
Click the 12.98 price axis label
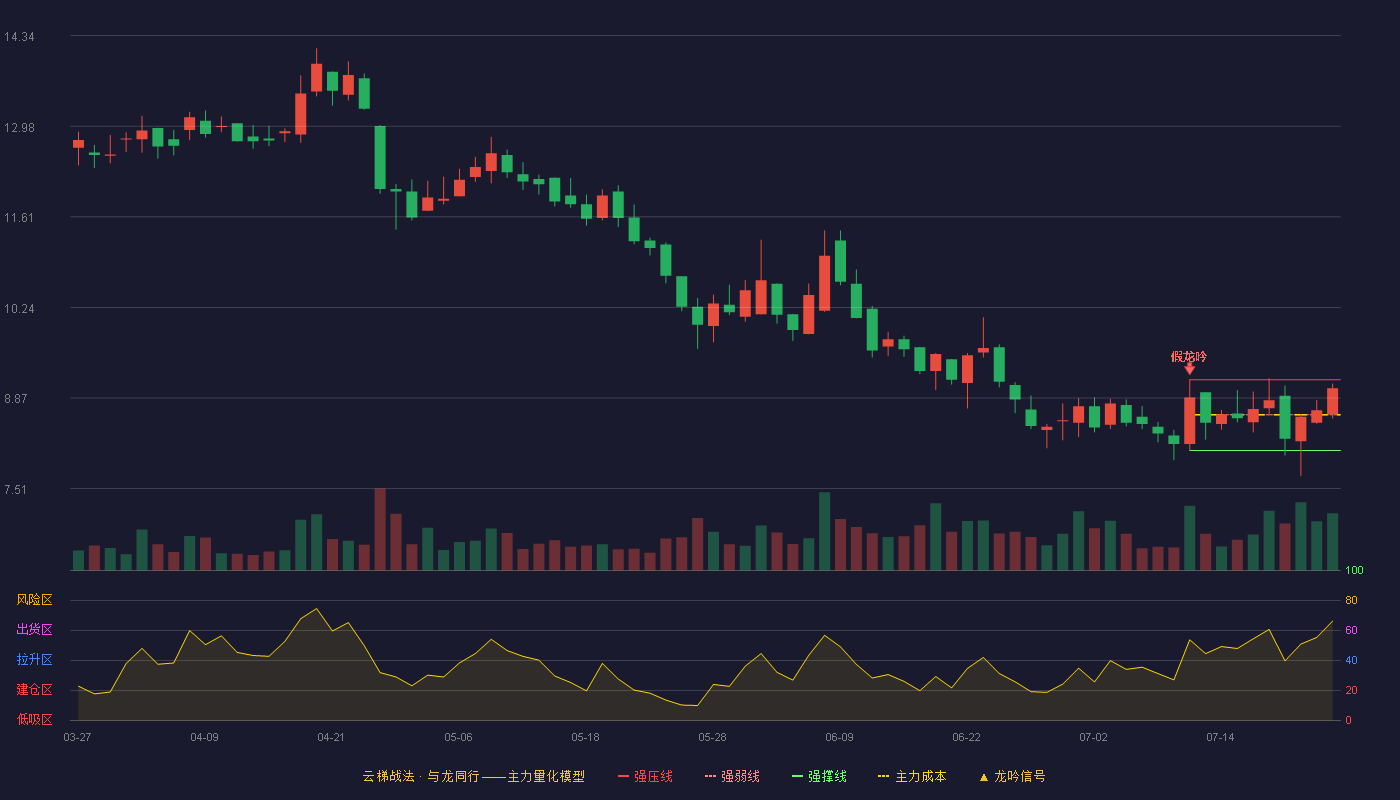coord(19,127)
